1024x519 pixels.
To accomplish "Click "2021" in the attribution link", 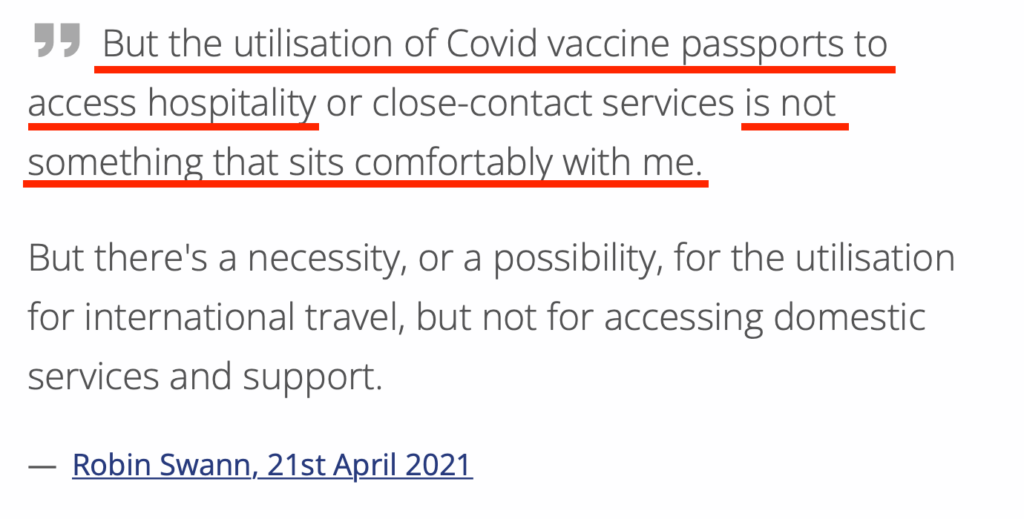I will 438,465.
